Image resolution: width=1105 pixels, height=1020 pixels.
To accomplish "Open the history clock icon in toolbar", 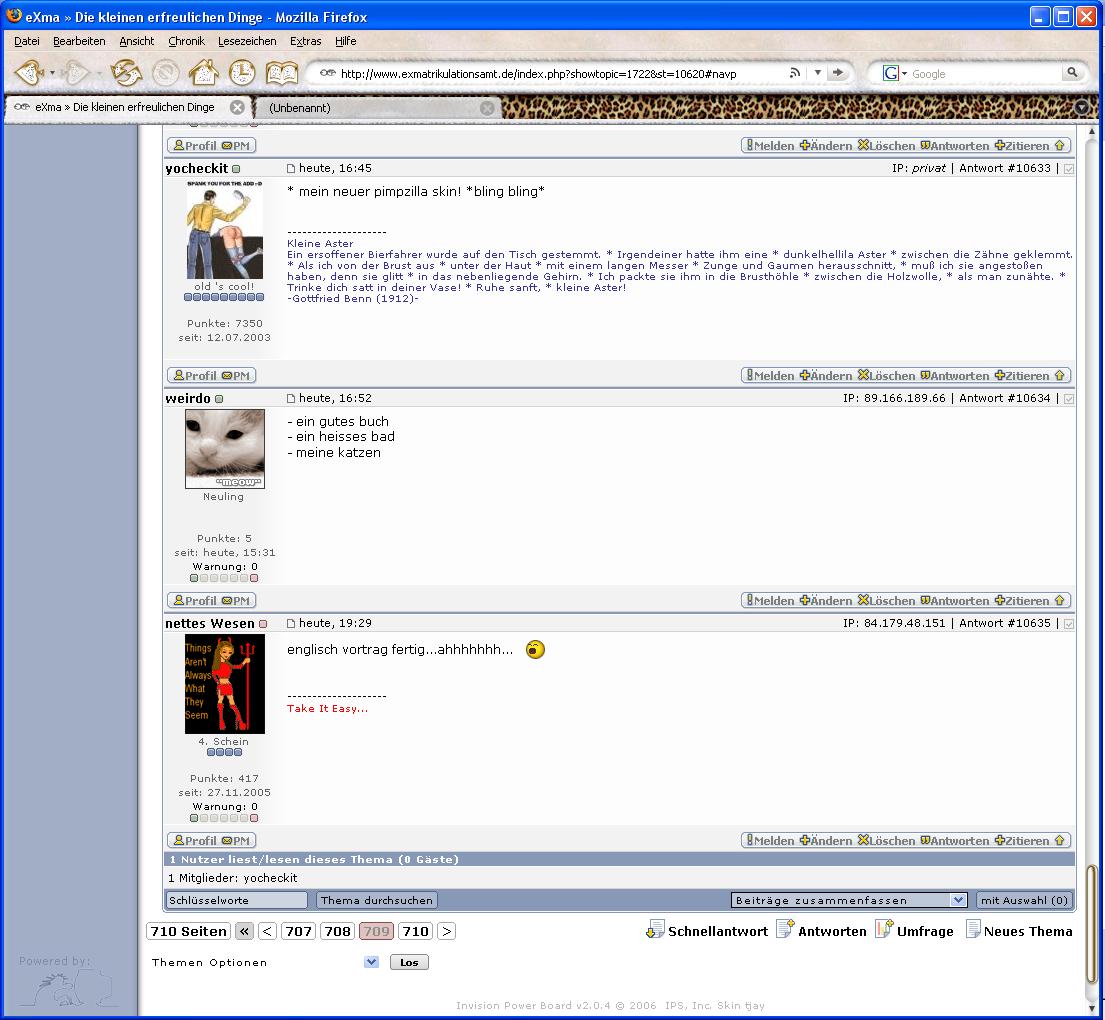I will (242, 73).
